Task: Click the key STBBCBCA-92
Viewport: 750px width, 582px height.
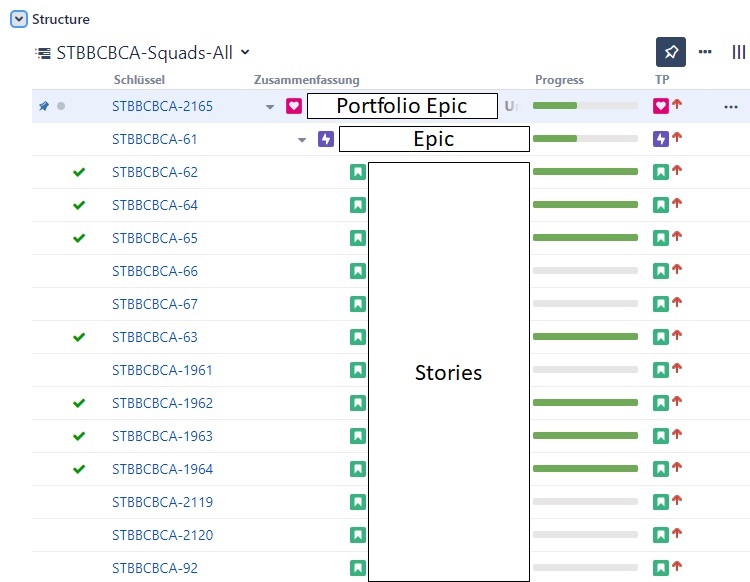Action: (154, 568)
